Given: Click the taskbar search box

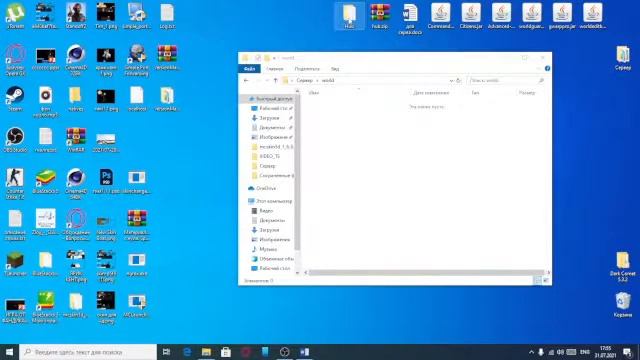Looking at the screenshot, I should [x=88, y=352].
